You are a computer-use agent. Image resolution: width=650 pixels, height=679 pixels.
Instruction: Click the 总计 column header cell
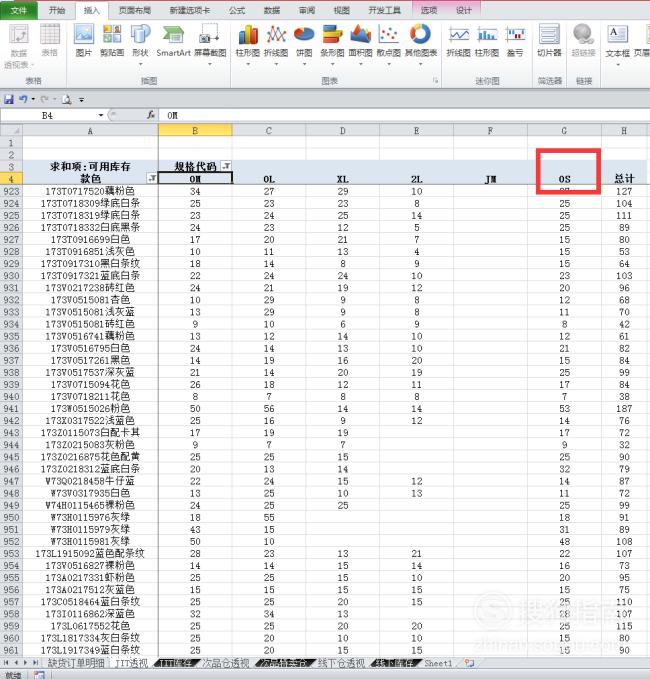tap(624, 178)
